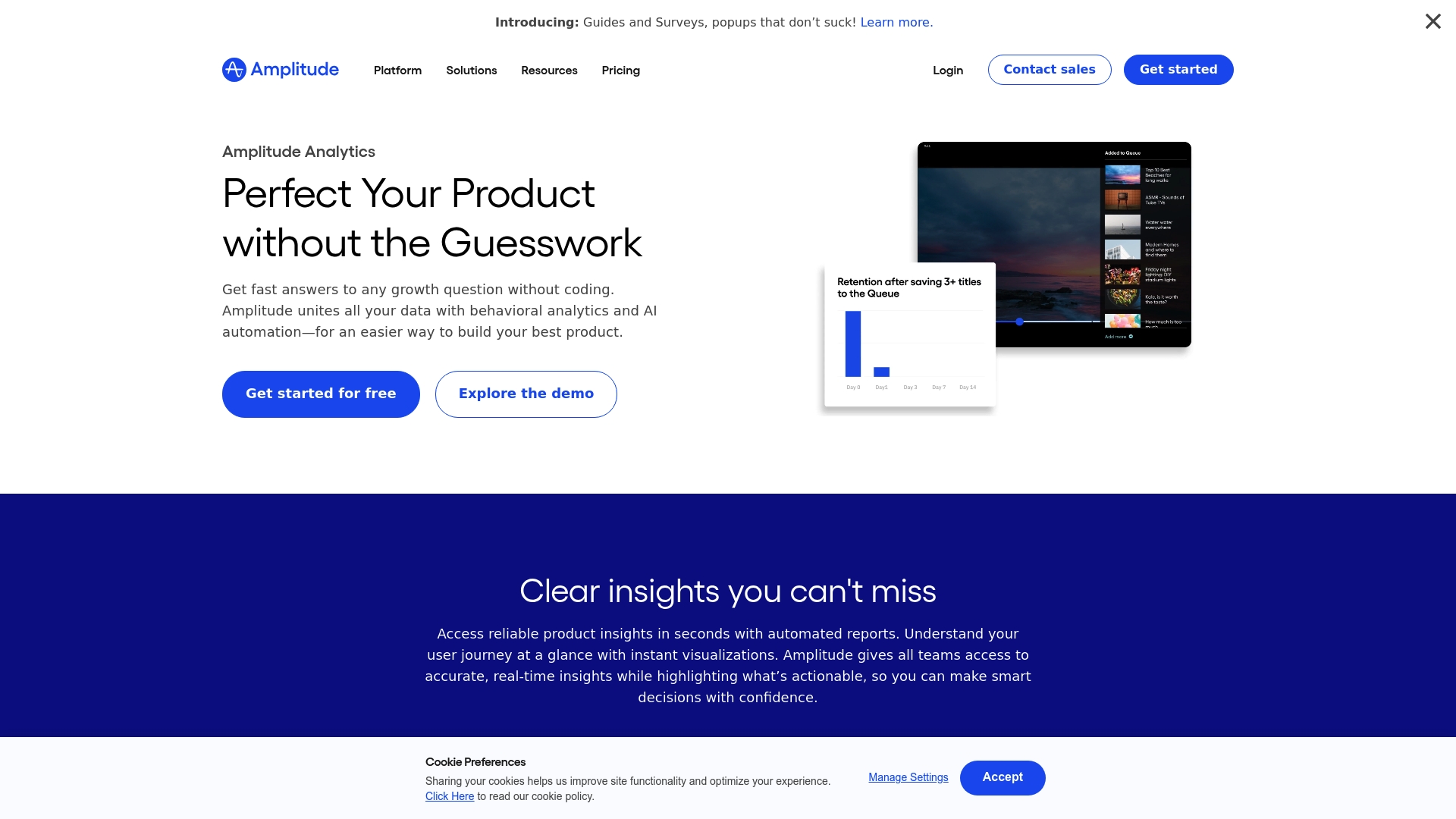Open the Contact sales page
1456x819 pixels.
tap(1049, 69)
